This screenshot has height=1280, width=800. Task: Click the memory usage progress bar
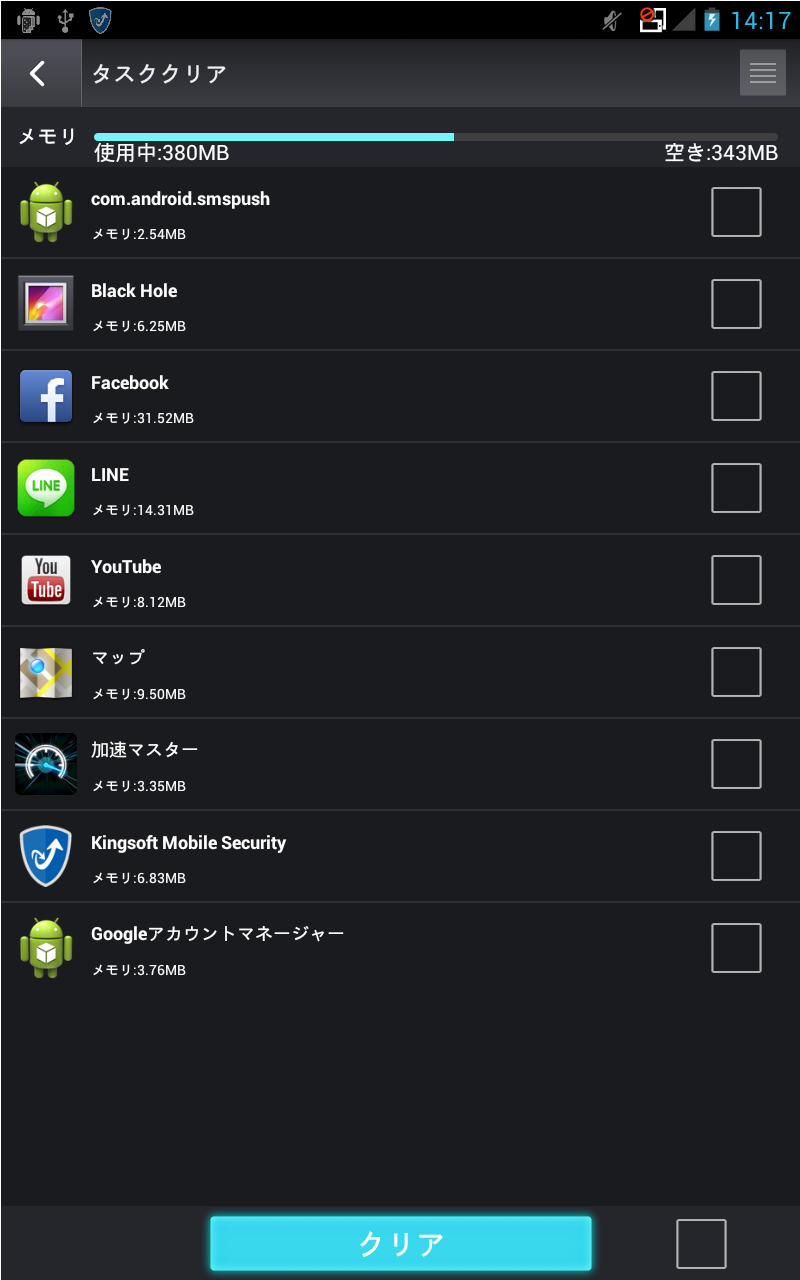(x=436, y=137)
